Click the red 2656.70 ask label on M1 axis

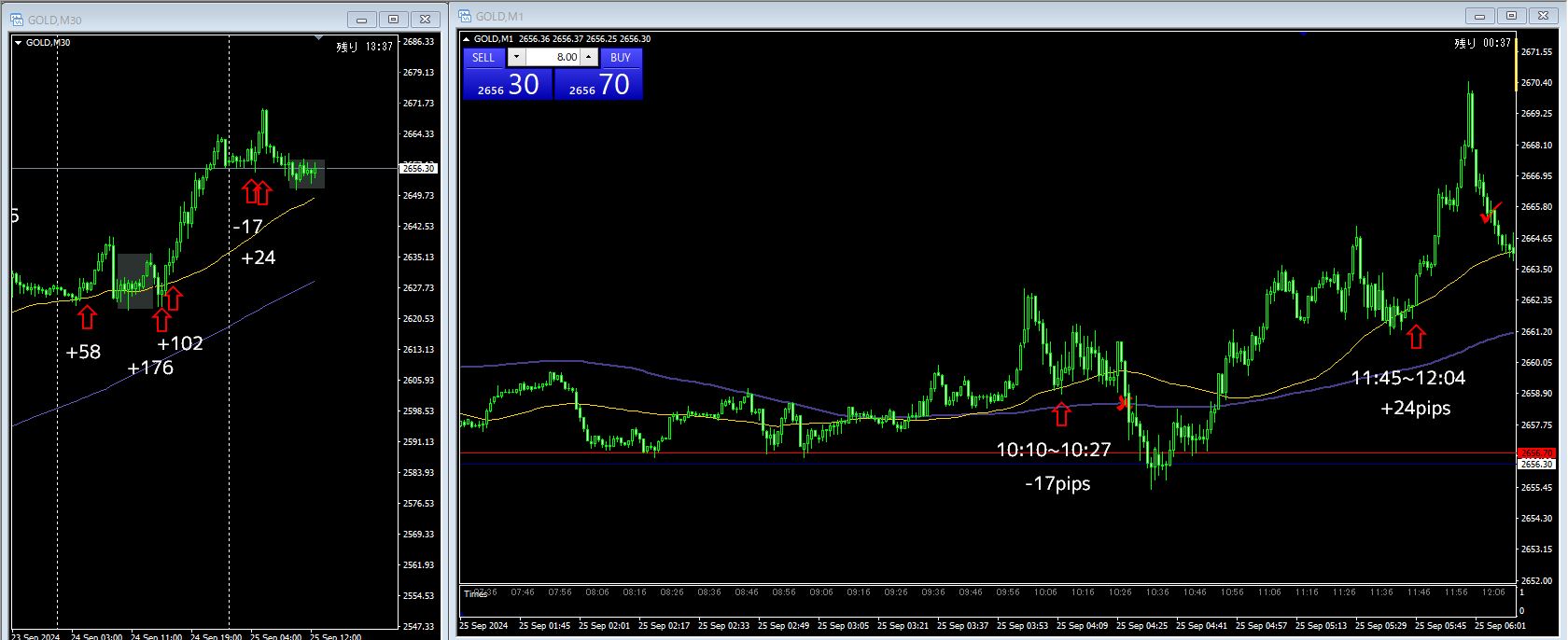1535,453
